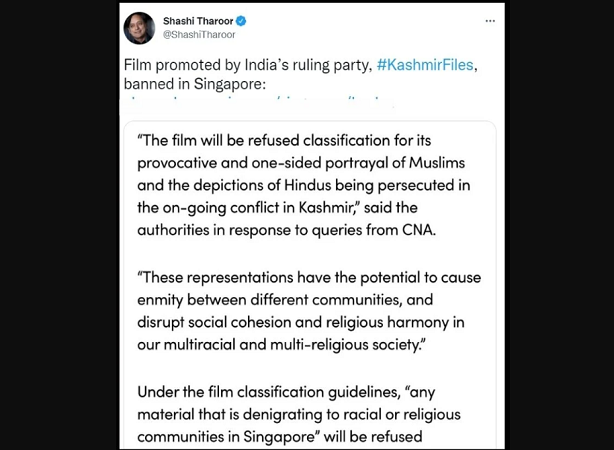
Task: Click the black area right of the tweet
Action: click(x=559, y=225)
